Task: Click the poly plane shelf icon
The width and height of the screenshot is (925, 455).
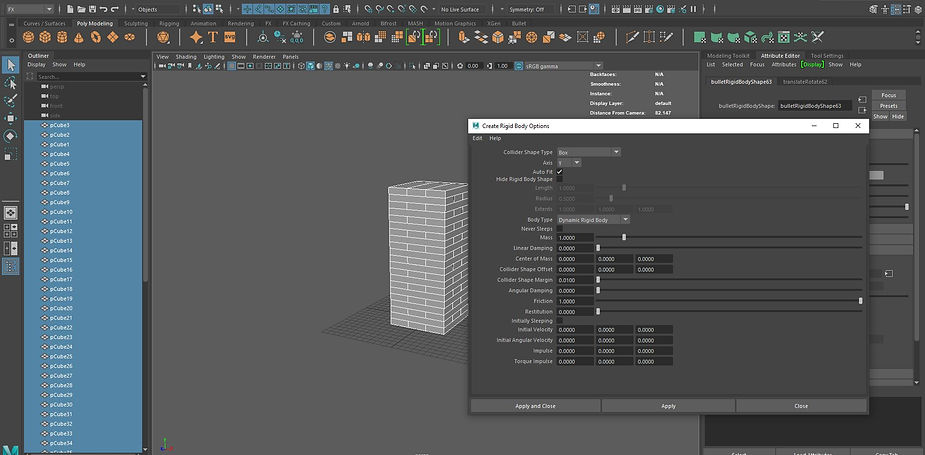Action: point(112,37)
